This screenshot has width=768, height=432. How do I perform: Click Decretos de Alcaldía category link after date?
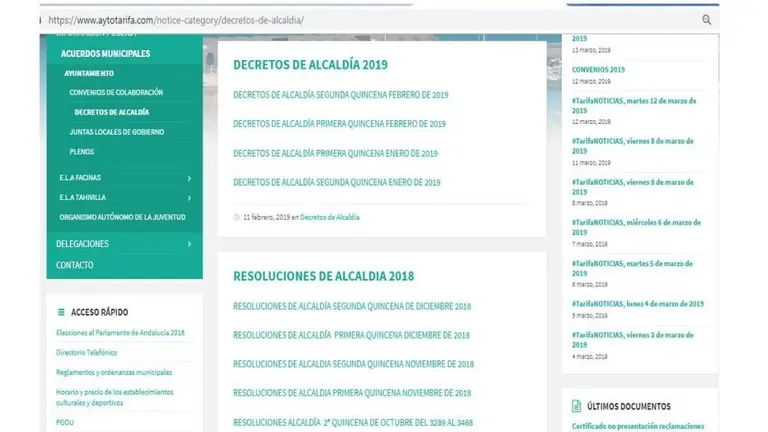click(330, 217)
